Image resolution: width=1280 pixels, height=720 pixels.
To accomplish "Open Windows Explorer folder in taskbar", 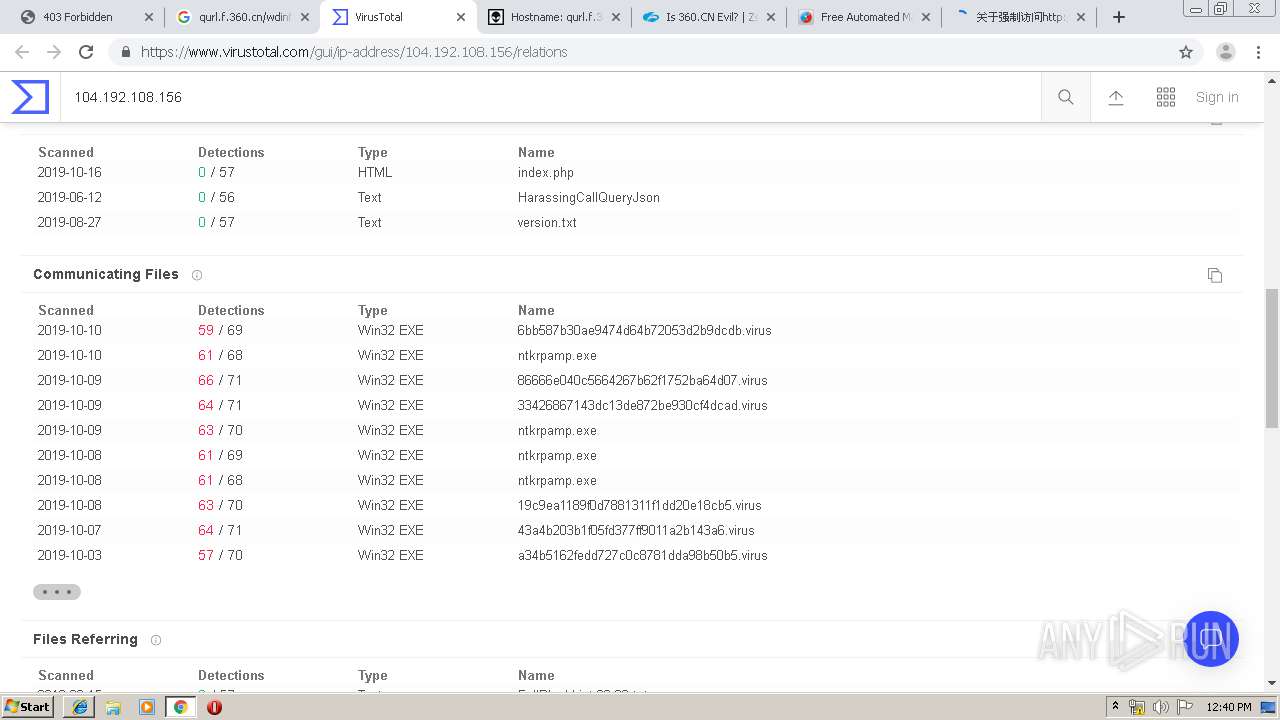I will [113, 707].
